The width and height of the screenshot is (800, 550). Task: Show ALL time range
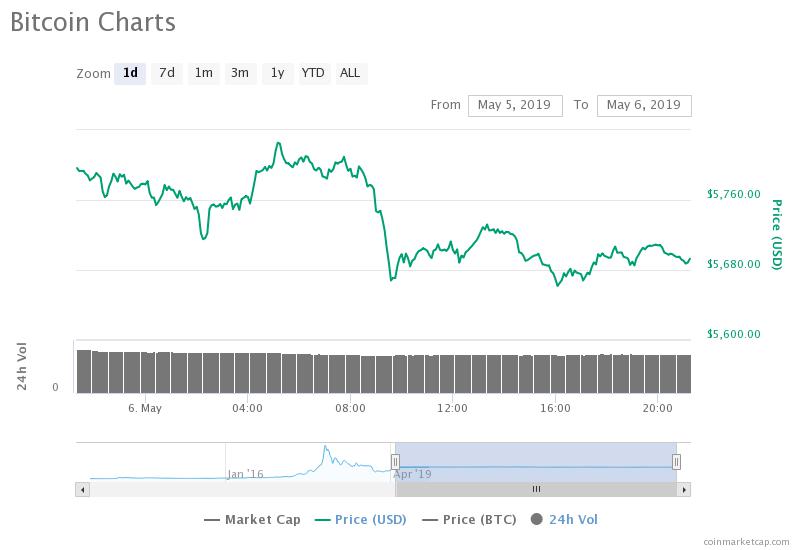click(x=350, y=73)
